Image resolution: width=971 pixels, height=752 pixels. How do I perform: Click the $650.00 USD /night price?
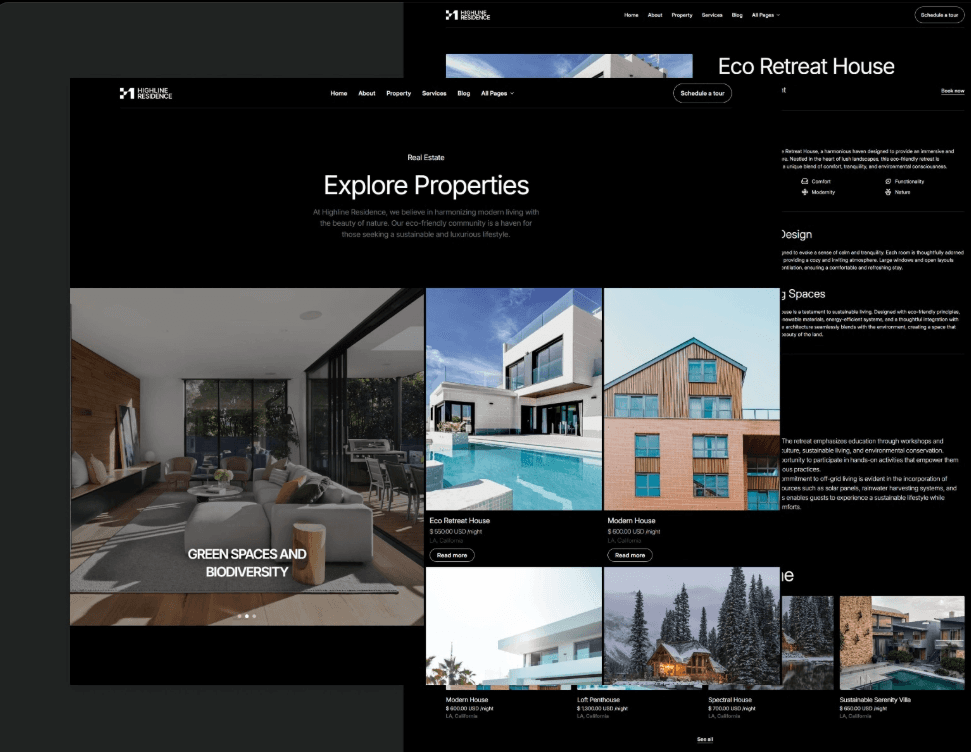pos(863,708)
